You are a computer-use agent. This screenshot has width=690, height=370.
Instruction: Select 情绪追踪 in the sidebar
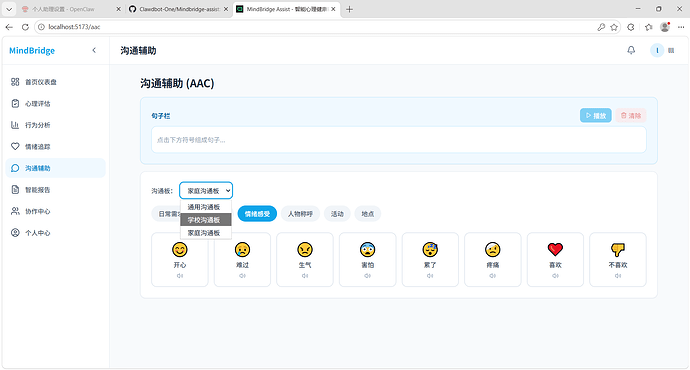55,147
